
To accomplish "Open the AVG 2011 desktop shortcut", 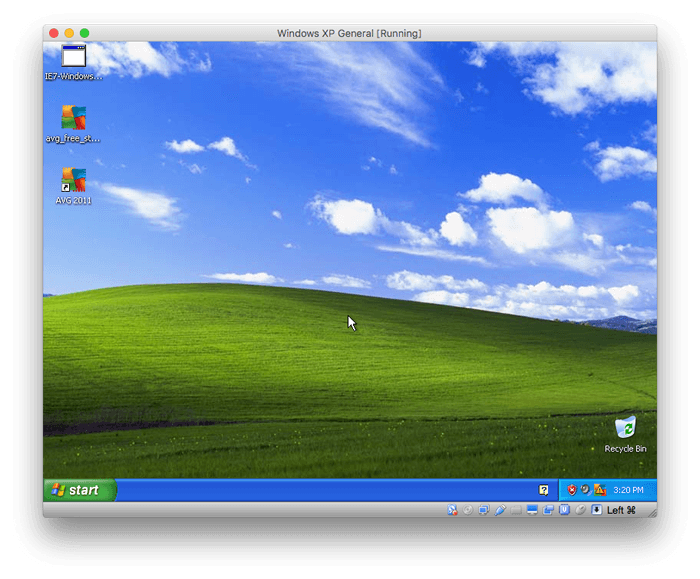I will (73, 181).
